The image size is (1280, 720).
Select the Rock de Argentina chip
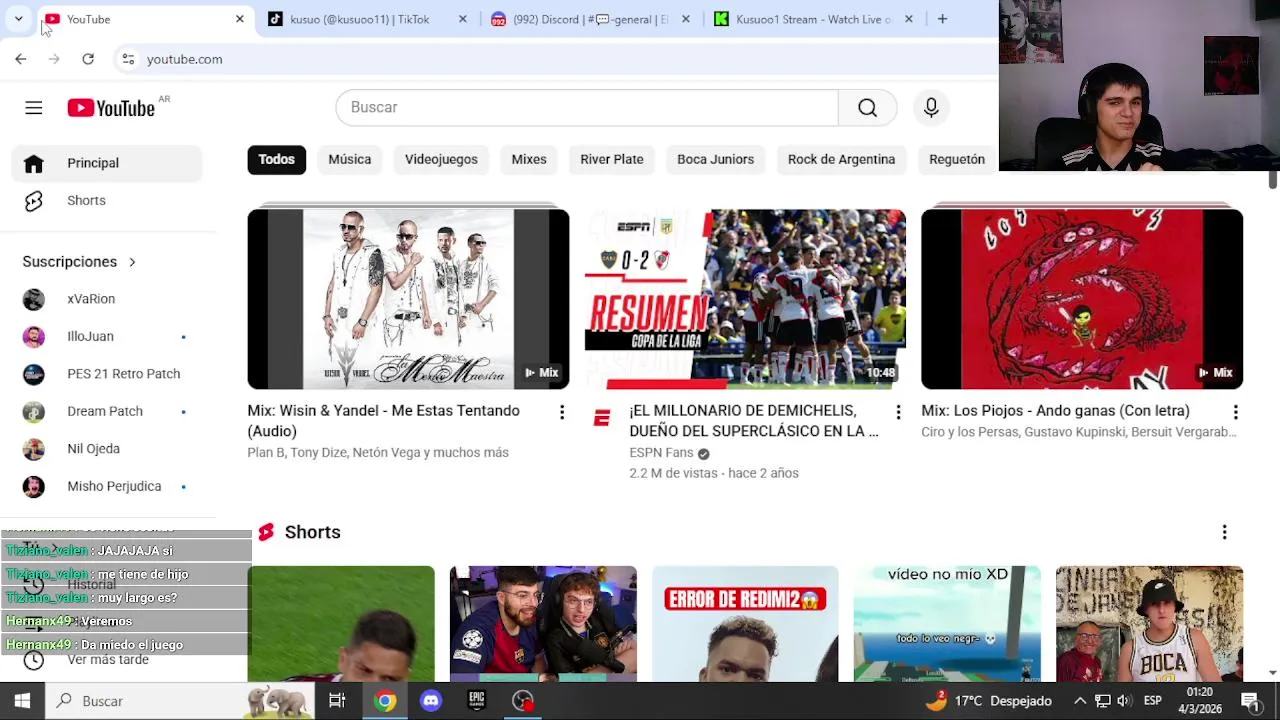(x=841, y=159)
